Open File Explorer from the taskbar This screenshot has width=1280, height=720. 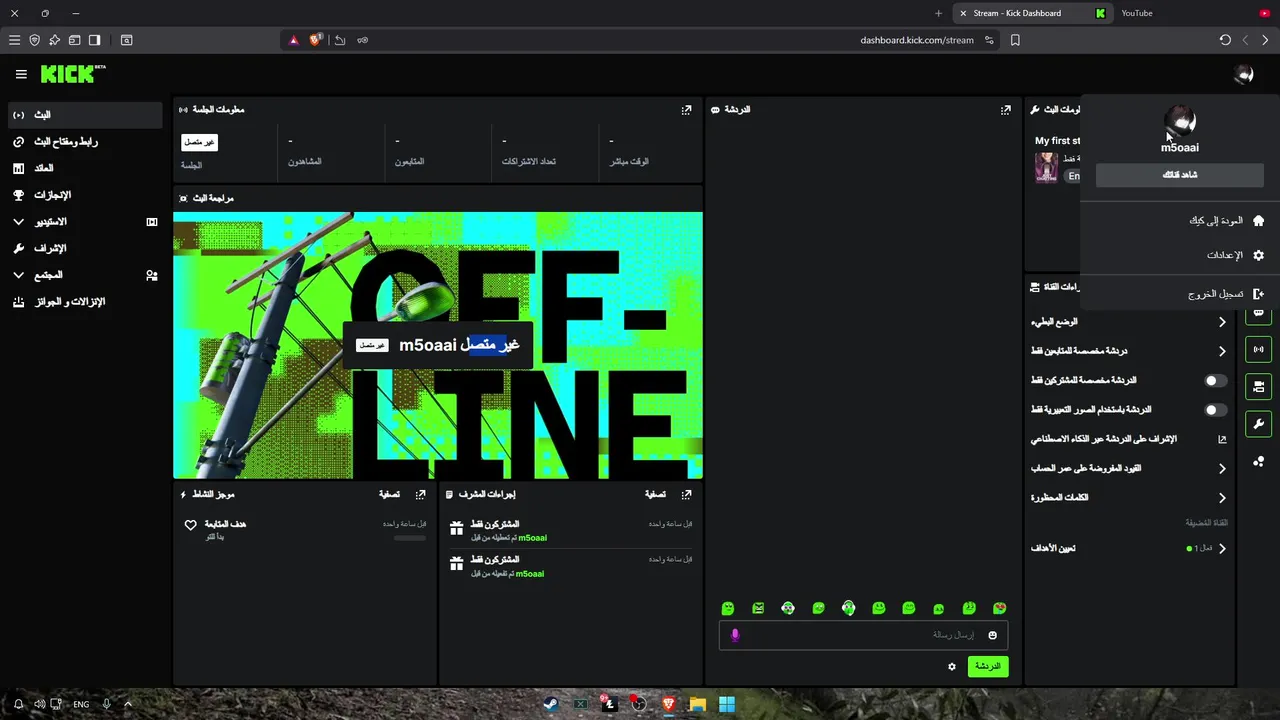point(697,704)
